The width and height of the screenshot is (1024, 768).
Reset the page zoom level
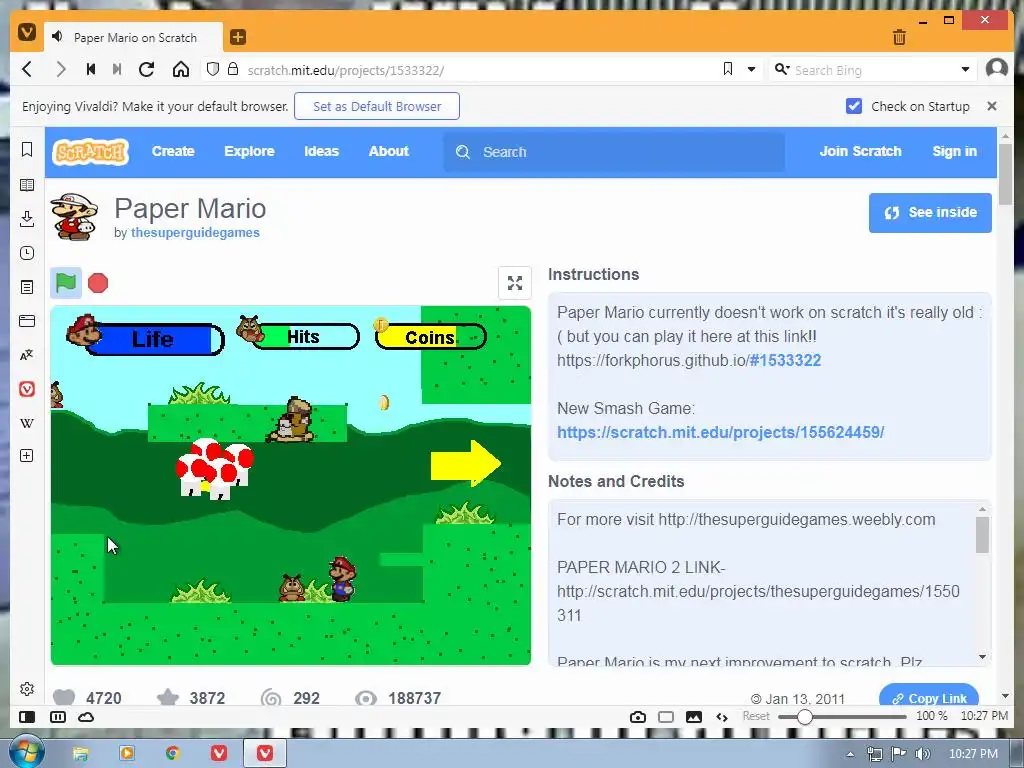[756, 716]
